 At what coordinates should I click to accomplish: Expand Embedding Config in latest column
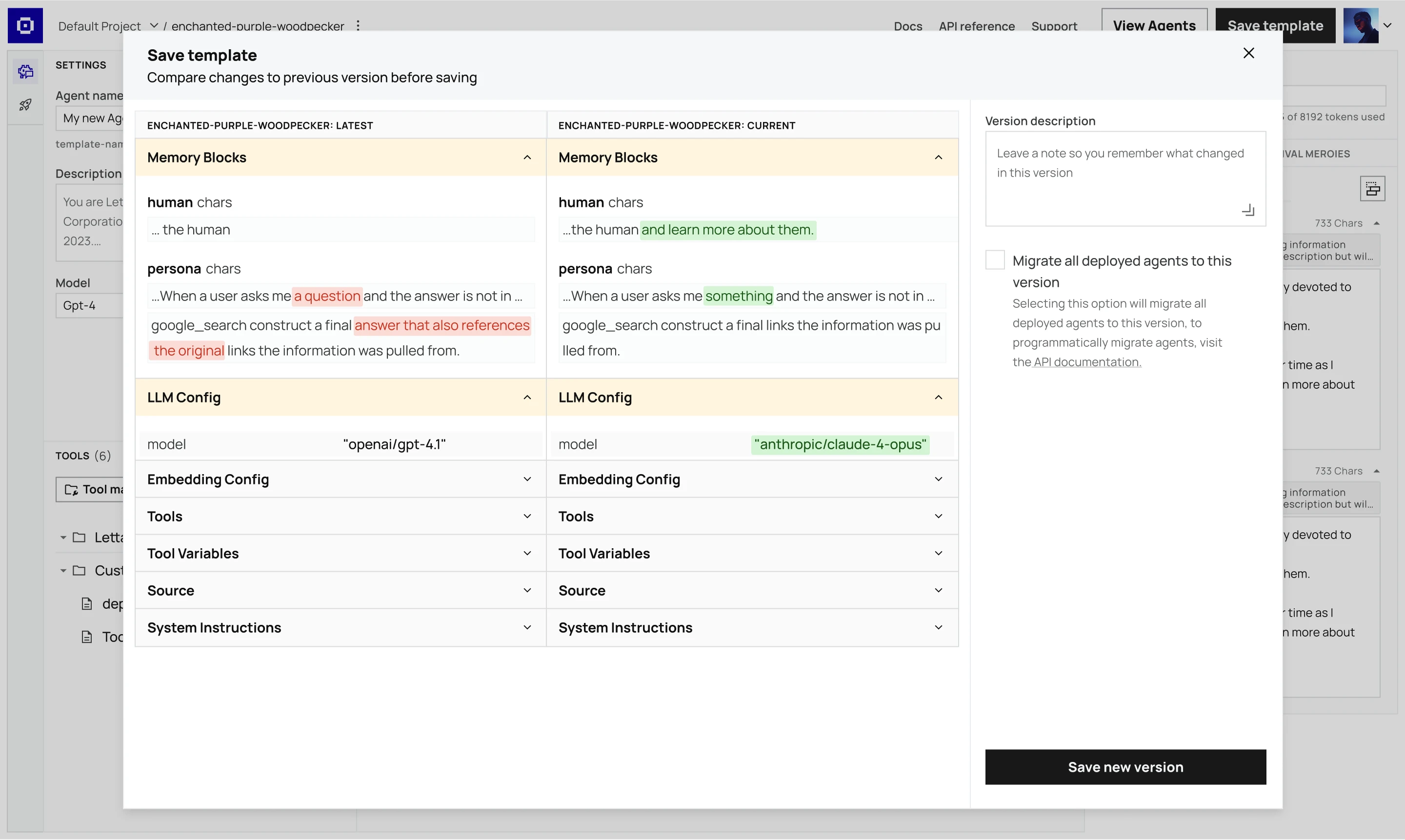527,480
